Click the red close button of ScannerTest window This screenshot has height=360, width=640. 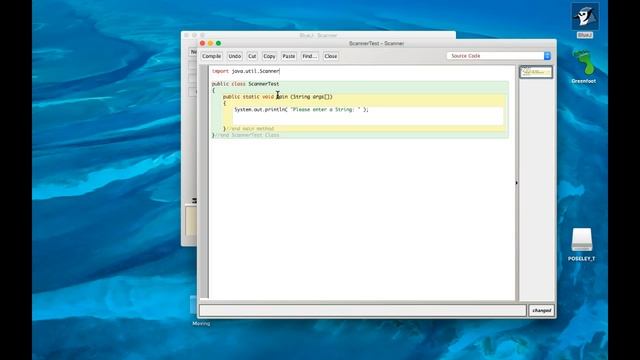click(x=202, y=43)
